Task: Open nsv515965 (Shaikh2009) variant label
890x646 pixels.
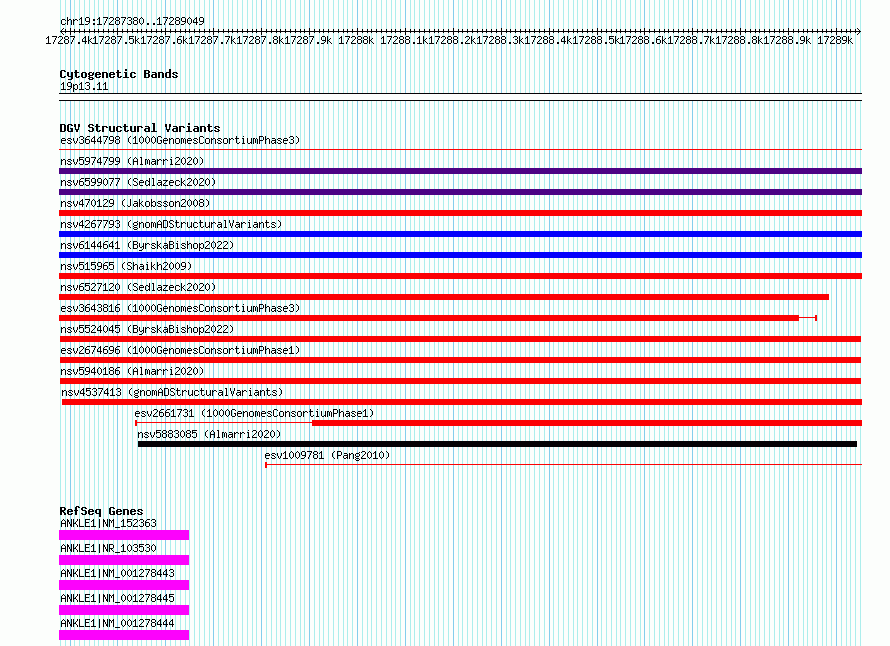Action: (x=126, y=266)
